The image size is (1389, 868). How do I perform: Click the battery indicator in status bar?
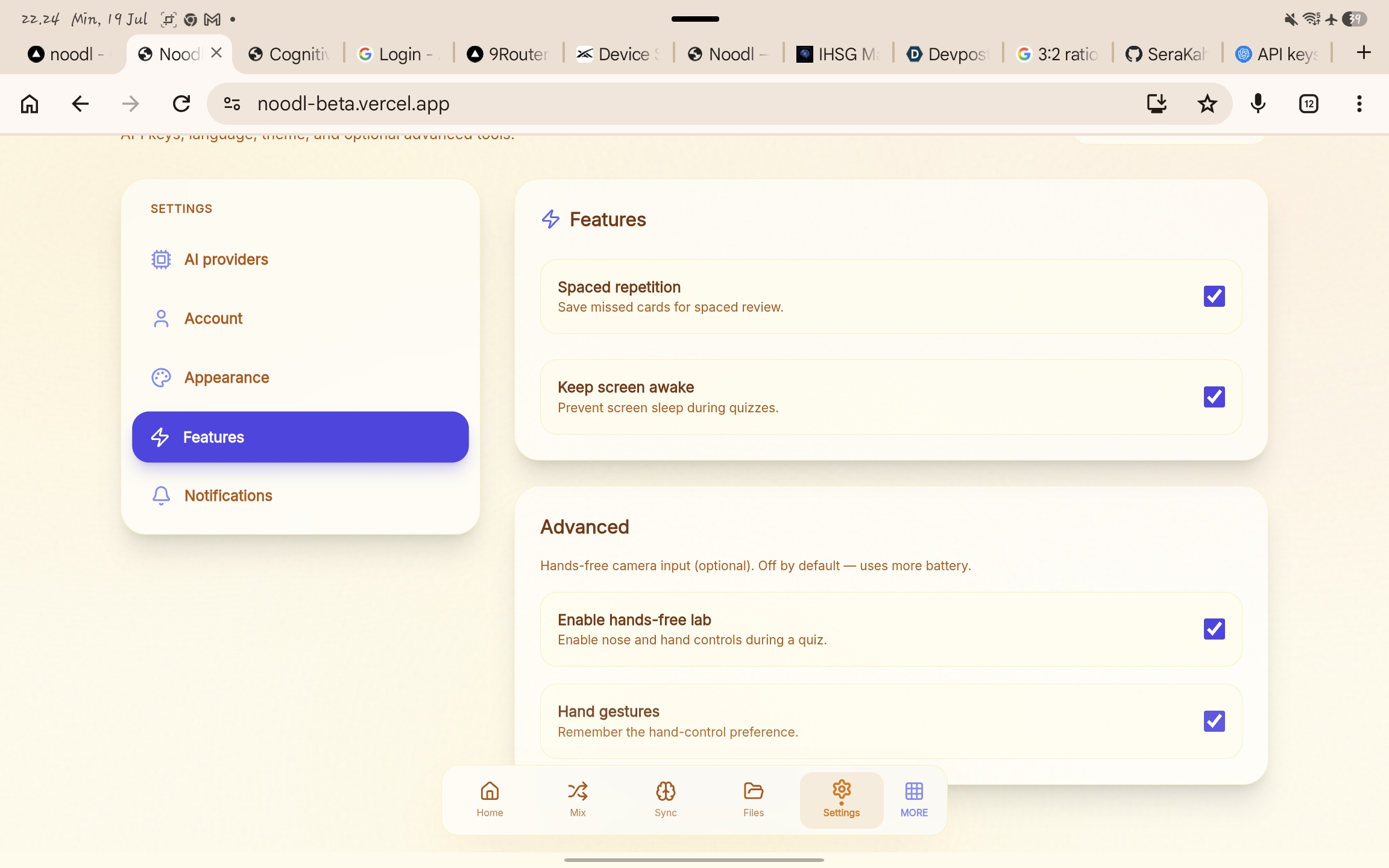pos(1355,19)
